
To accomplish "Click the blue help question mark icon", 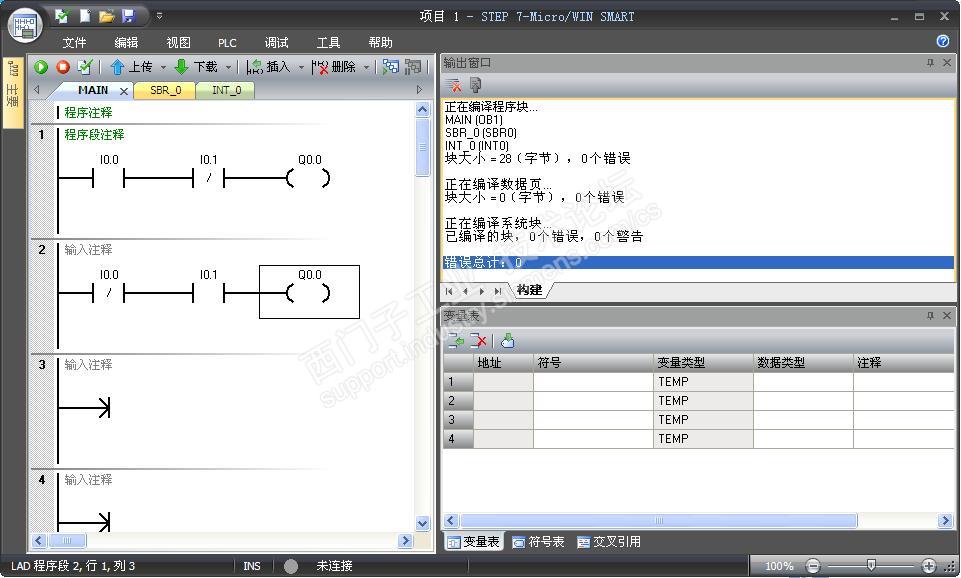I will point(943,41).
